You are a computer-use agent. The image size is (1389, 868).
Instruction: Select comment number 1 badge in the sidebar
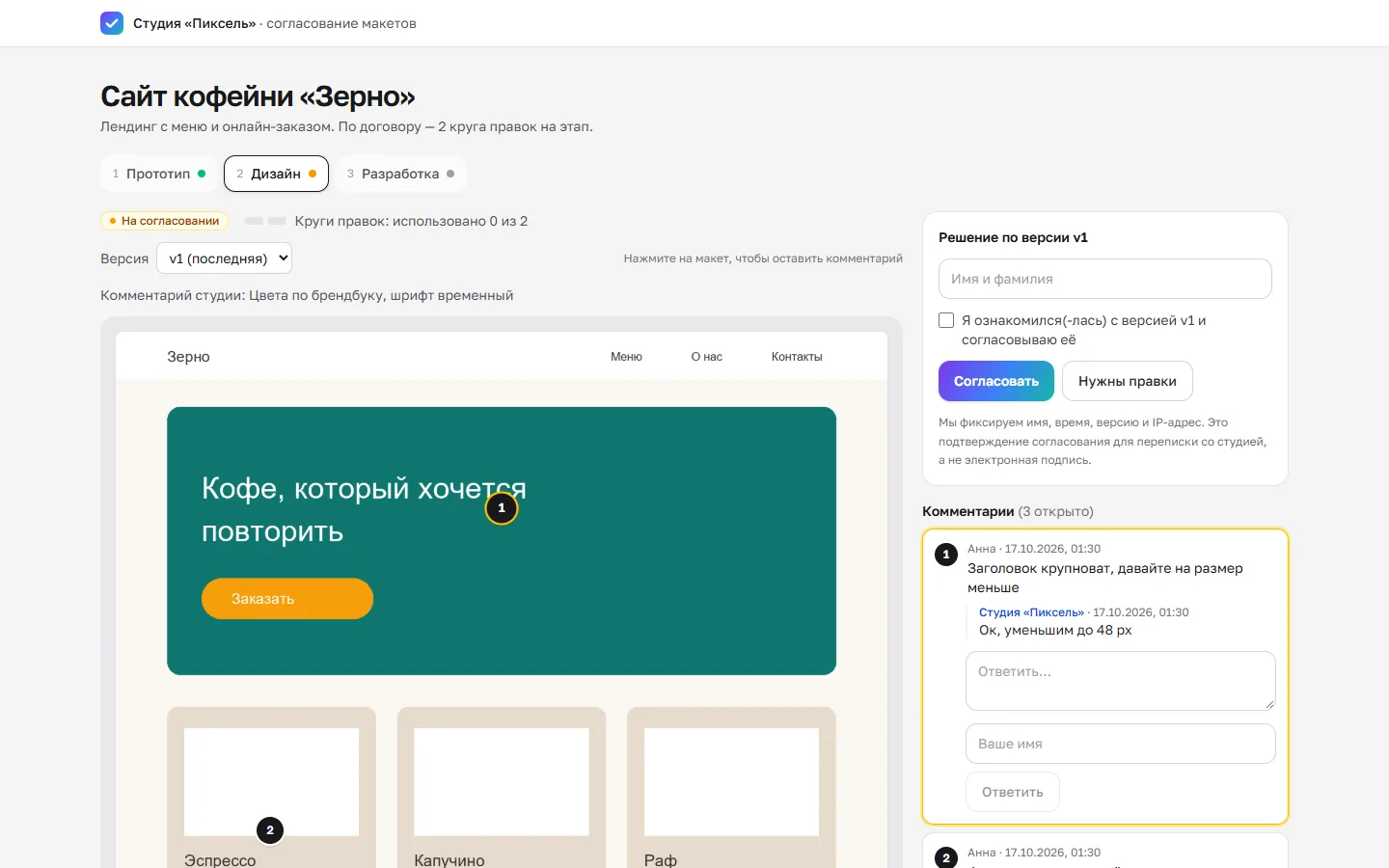(946, 555)
